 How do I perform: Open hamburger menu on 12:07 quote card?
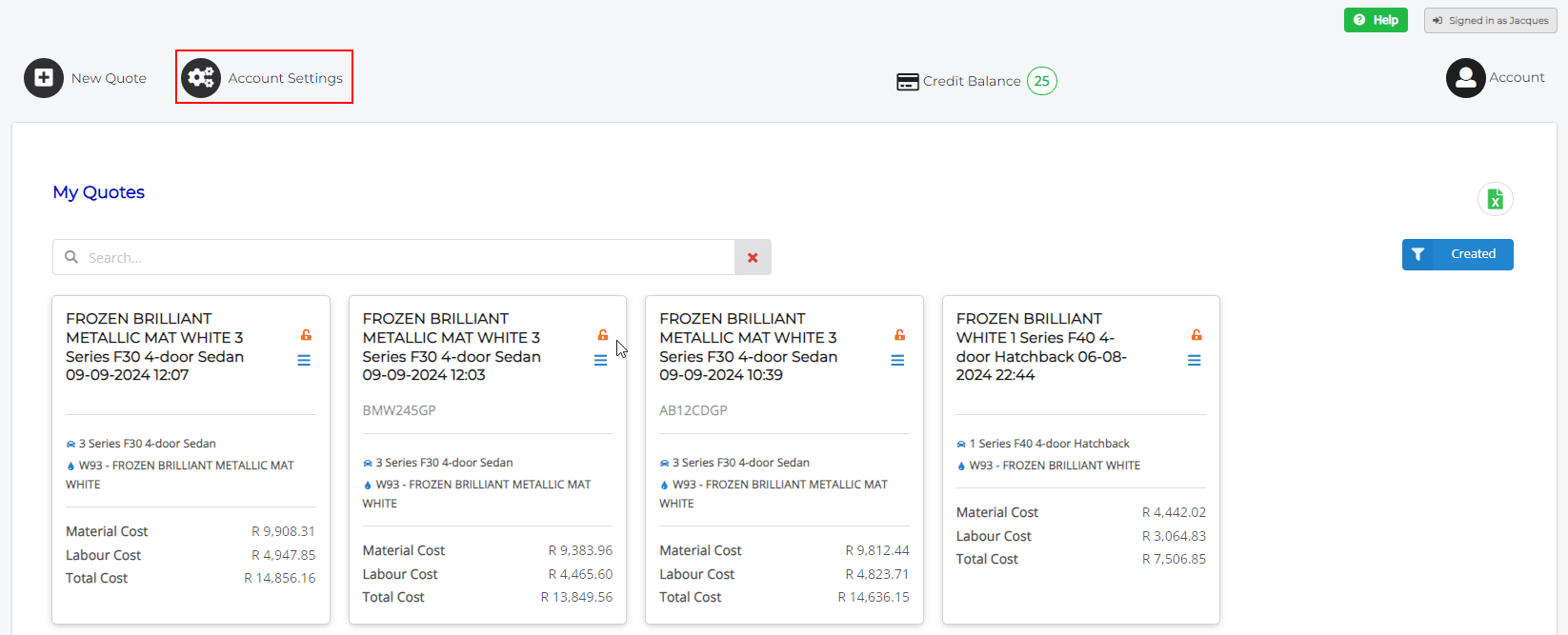pos(304,360)
